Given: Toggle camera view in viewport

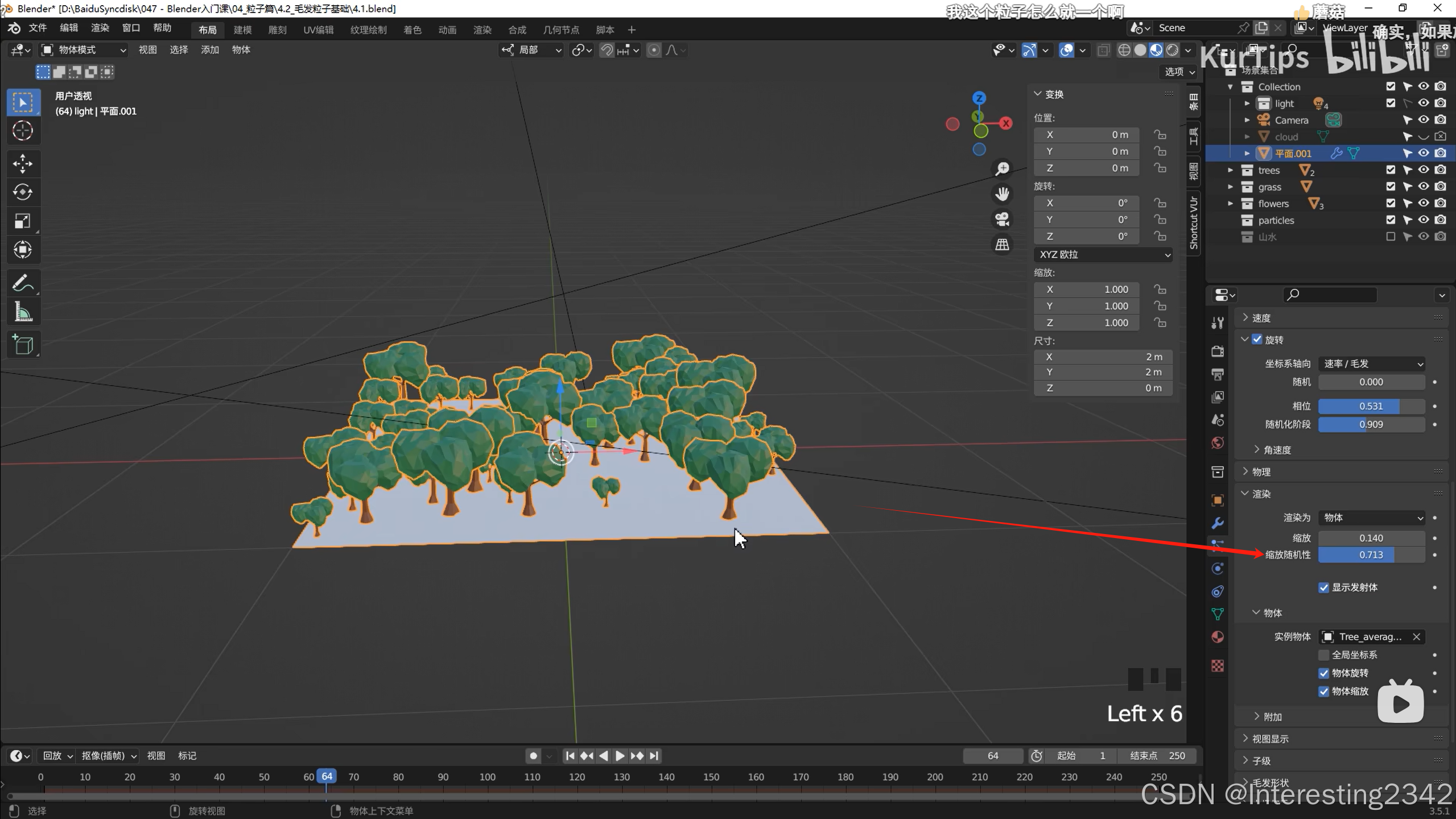Looking at the screenshot, I should [x=1002, y=219].
